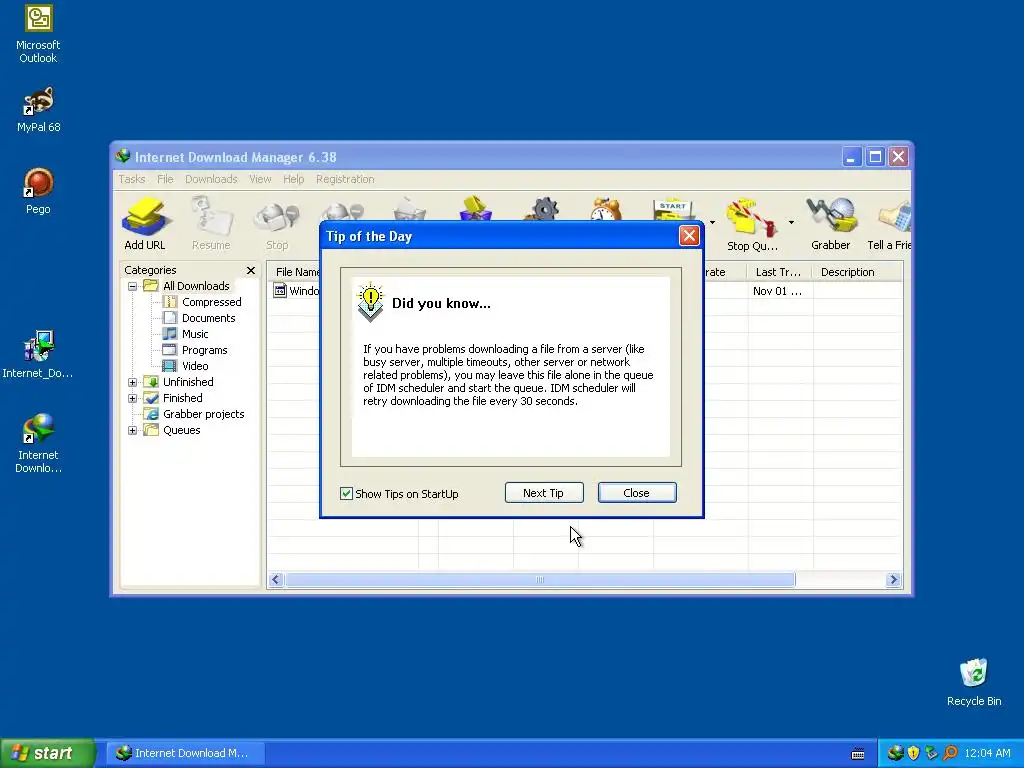Select the Internet_Do... installer desktop icon
This screenshot has height=768, width=1024.
point(38,354)
